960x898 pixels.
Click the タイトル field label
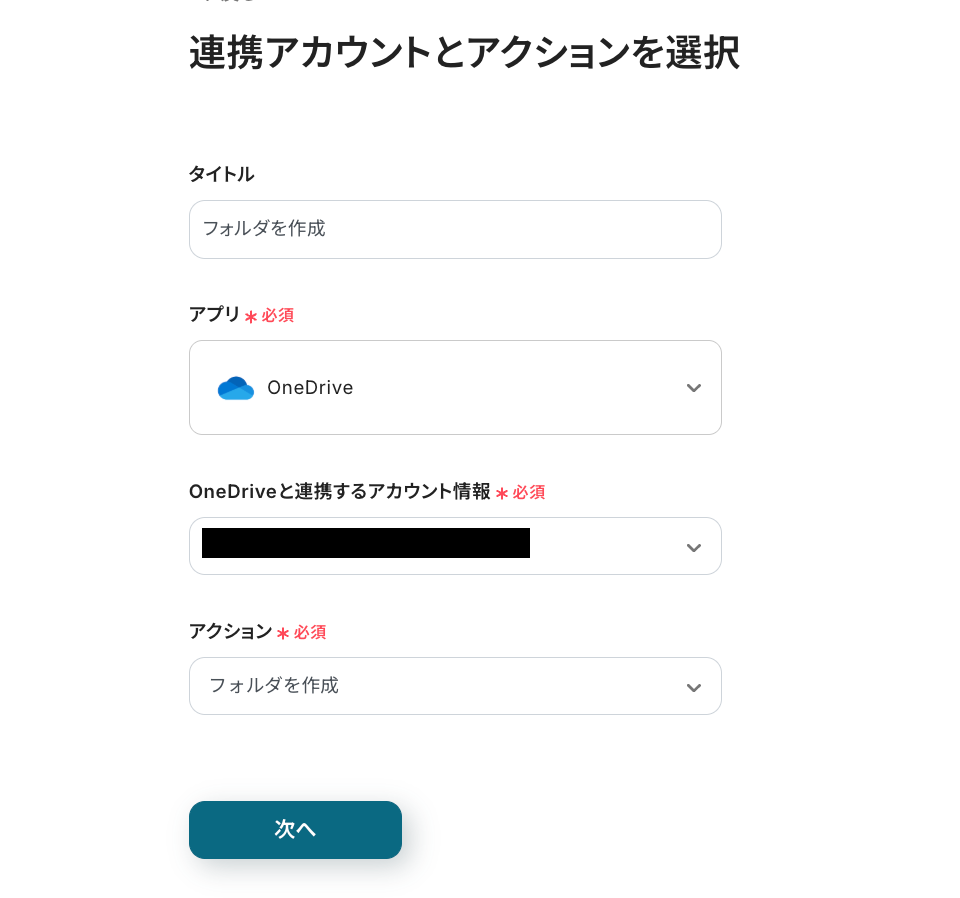[x=221, y=174]
